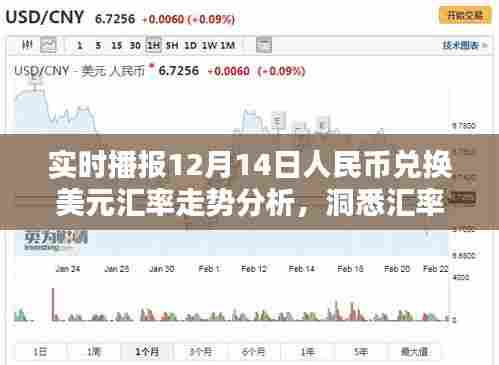
Task: Show the 1周 time range
Action: click(x=94, y=352)
